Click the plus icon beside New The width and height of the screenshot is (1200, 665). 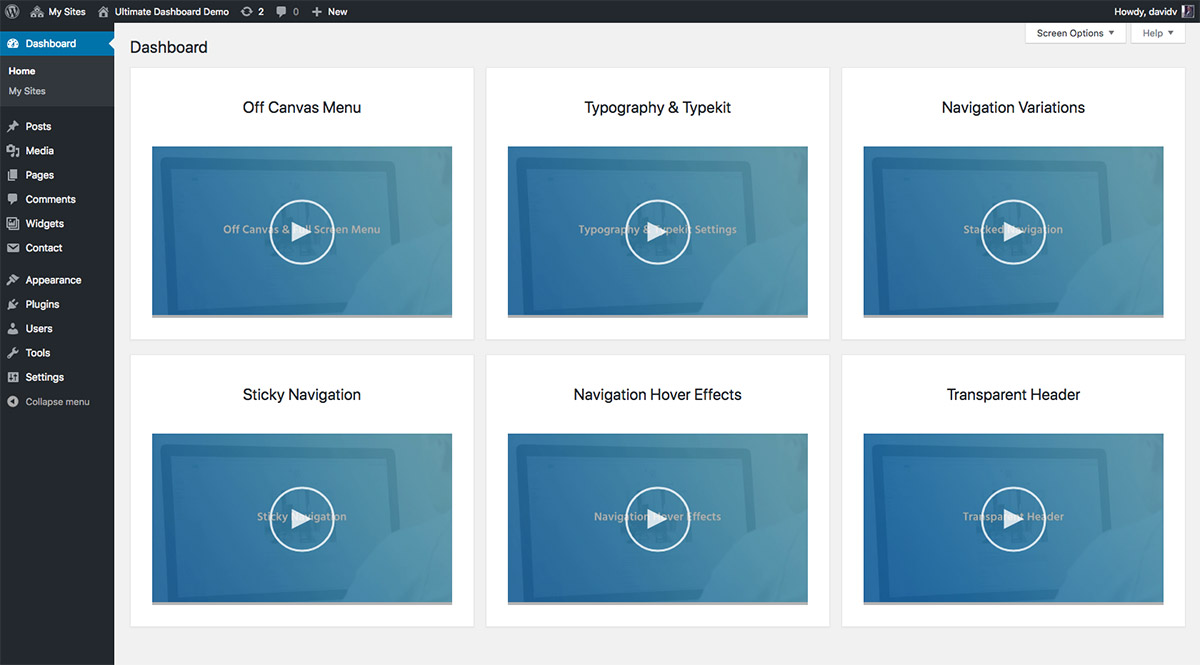316,11
